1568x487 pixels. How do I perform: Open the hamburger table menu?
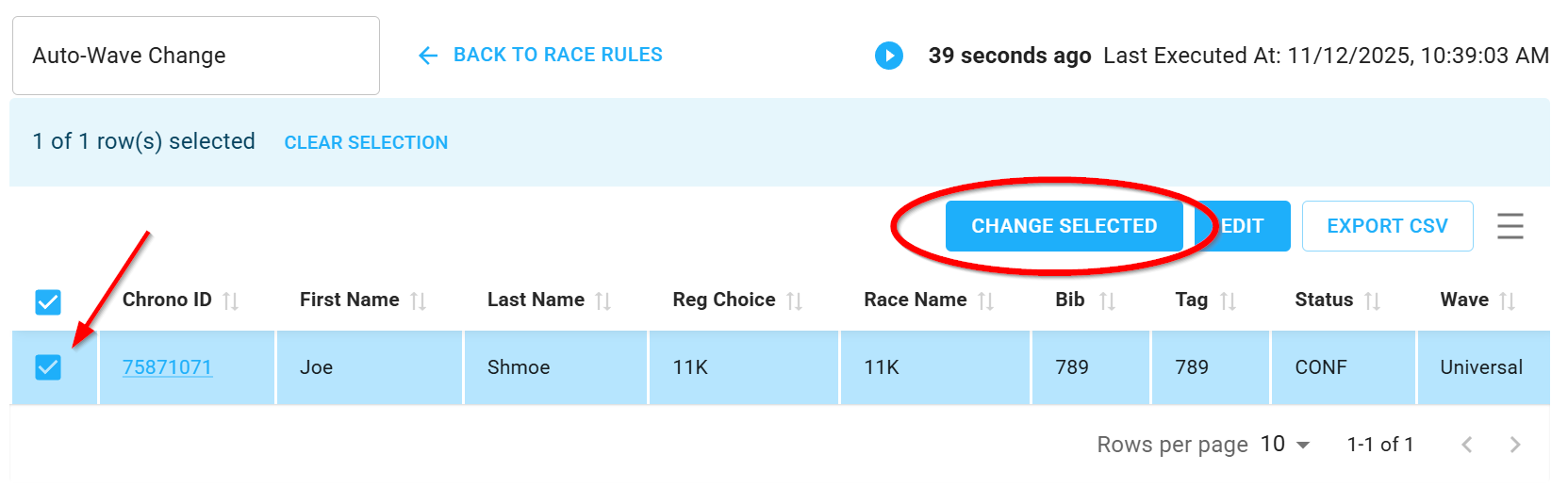click(x=1510, y=226)
